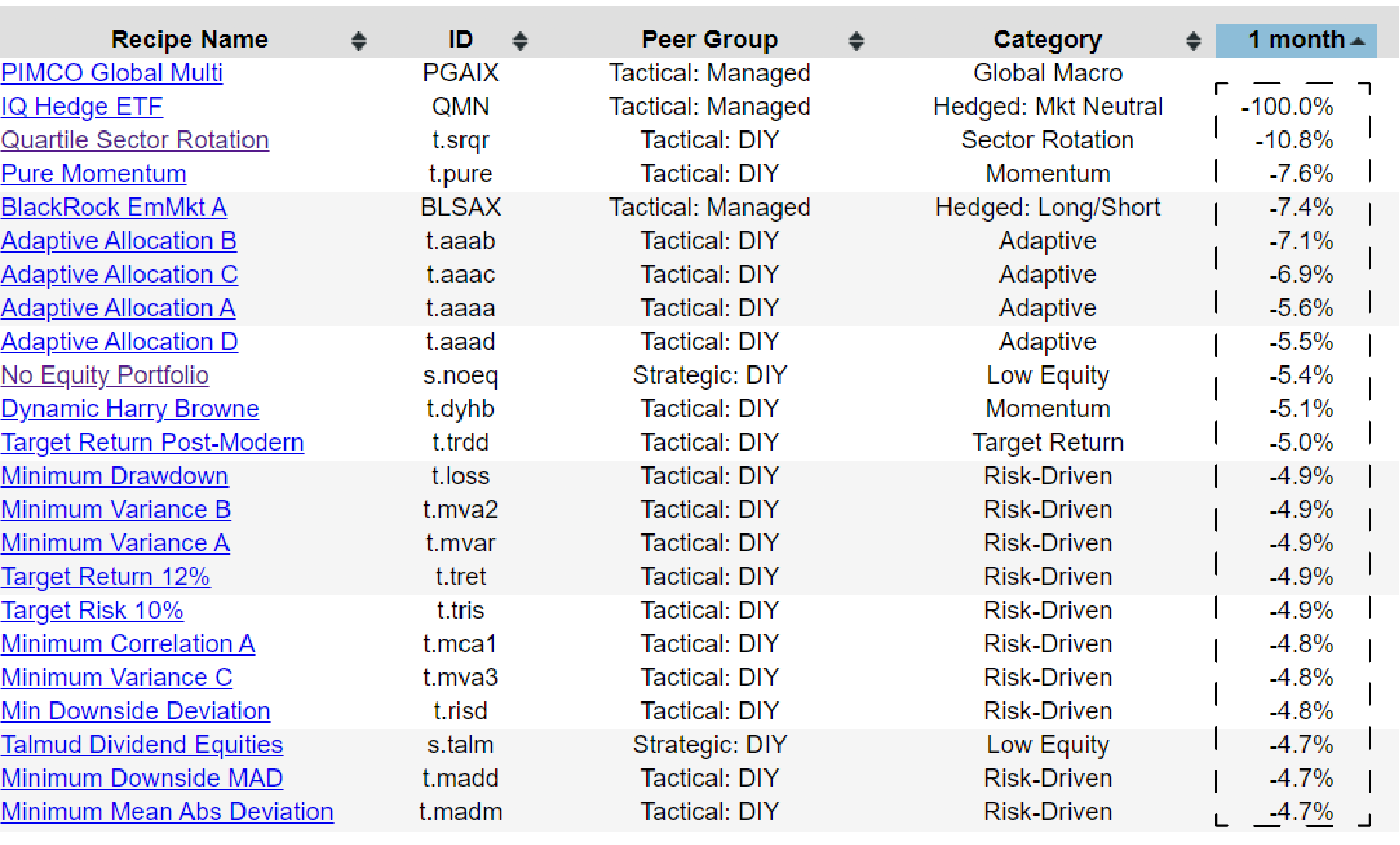Click the -7.6% one month value
Screen dimensions: 1400x845
click(x=1301, y=173)
